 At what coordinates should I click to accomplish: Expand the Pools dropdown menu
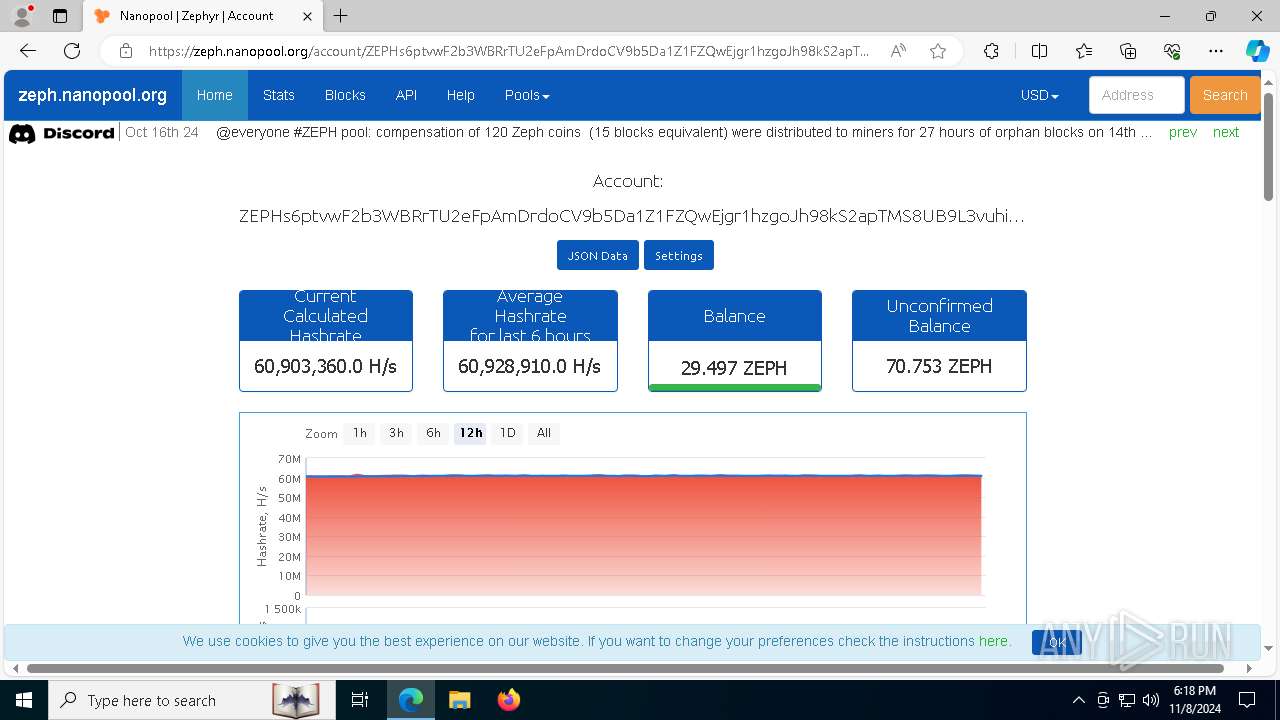pos(527,95)
